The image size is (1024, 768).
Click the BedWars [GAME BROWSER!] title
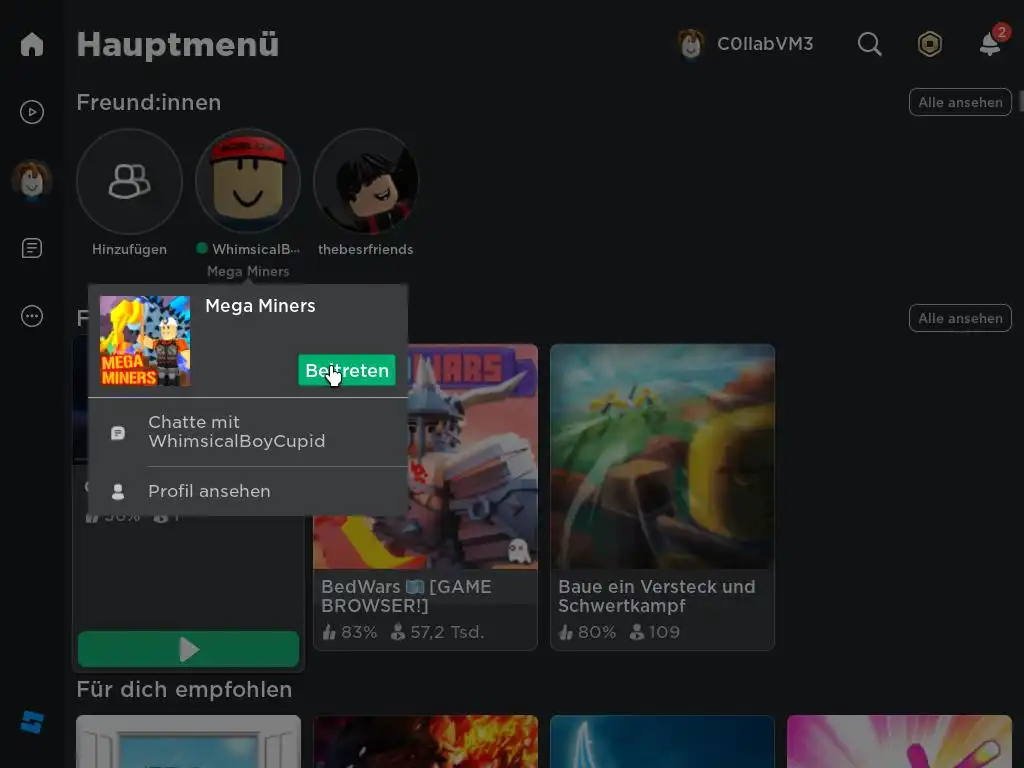pyautogui.click(x=406, y=596)
